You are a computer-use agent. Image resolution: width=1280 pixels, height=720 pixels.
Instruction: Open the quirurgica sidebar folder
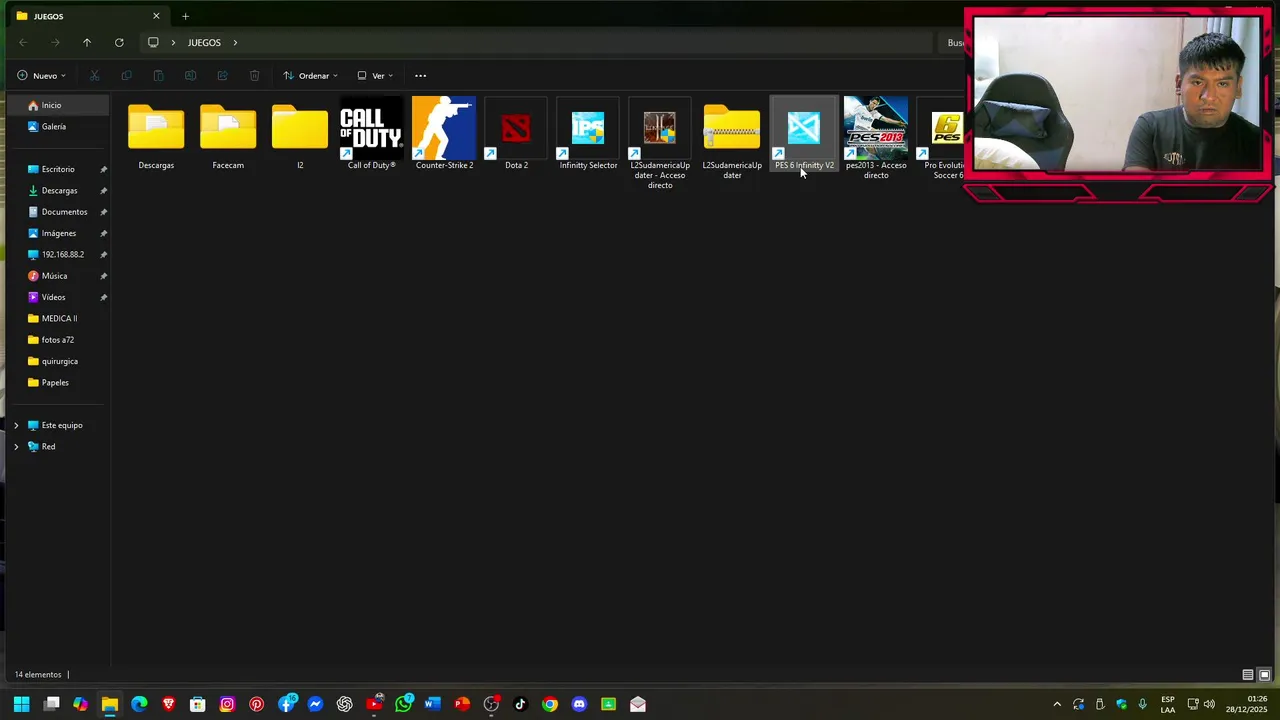(x=57, y=361)
